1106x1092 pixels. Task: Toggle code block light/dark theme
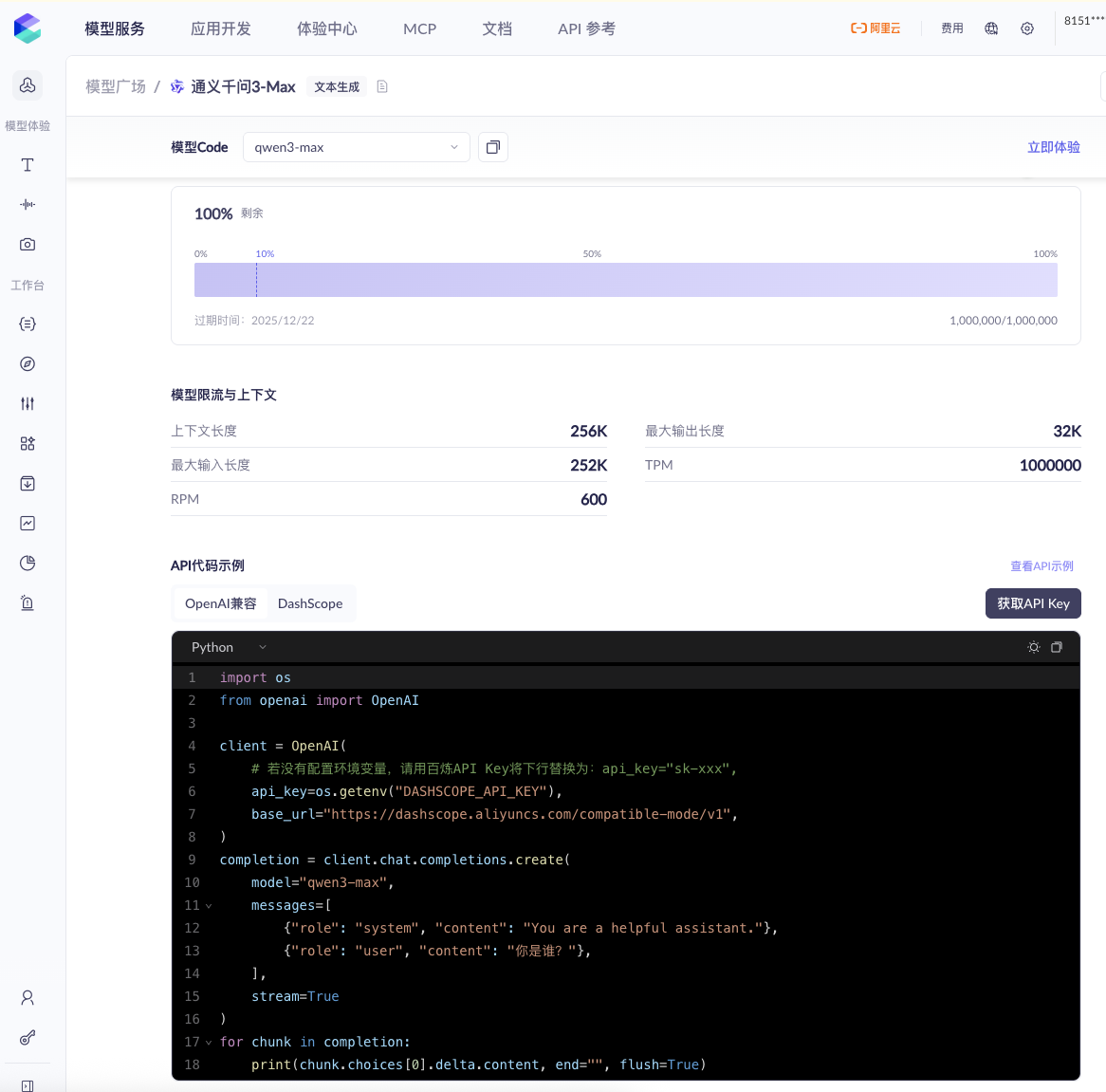(x=1034, y=647)
